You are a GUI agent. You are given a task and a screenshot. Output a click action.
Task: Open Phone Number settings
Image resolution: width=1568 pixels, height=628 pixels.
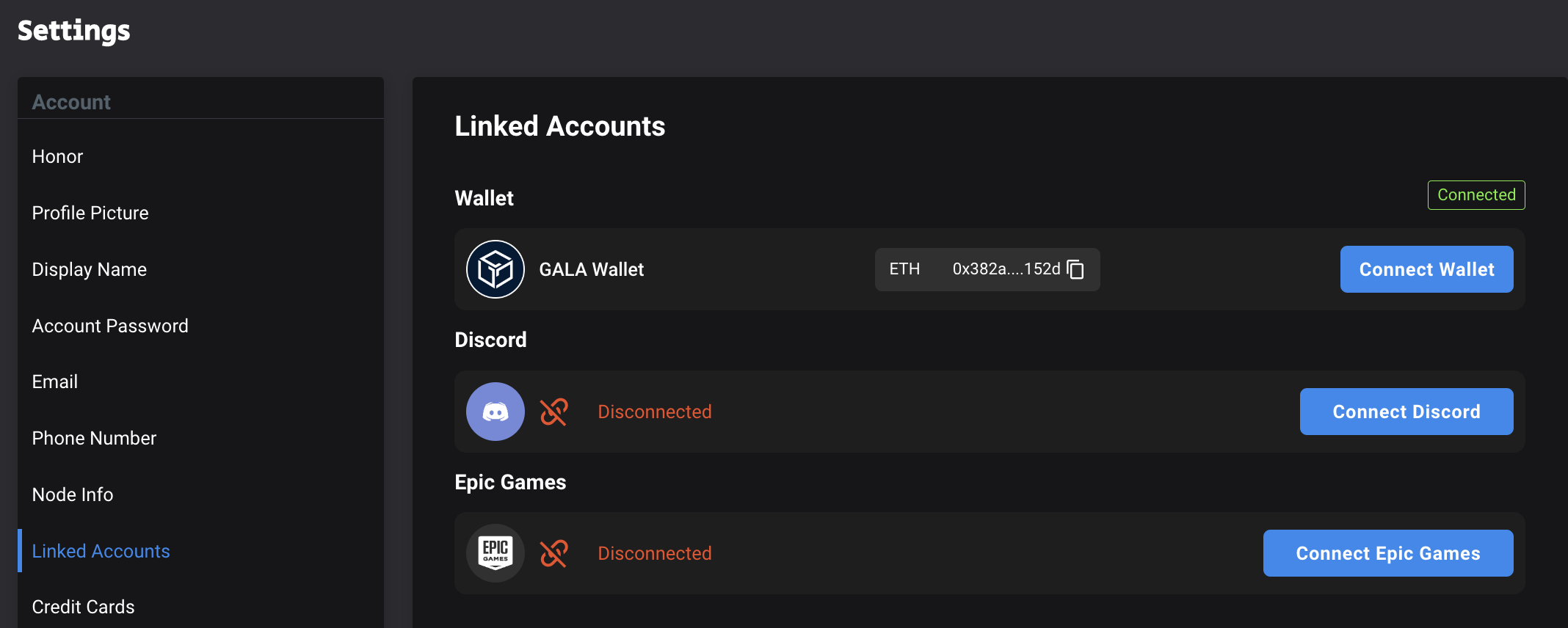pyautogui.click(x=94, y=438)
